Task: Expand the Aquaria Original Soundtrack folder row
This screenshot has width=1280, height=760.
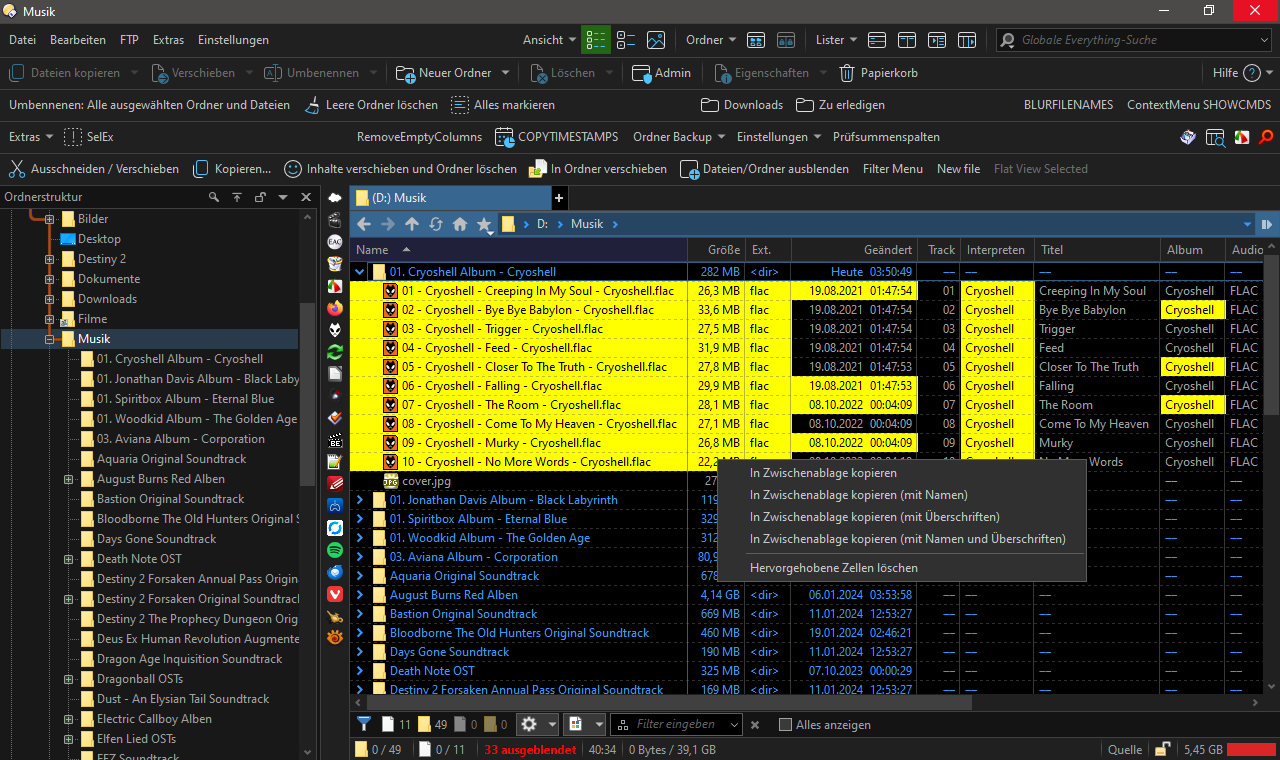Action: tap(360, 576)
